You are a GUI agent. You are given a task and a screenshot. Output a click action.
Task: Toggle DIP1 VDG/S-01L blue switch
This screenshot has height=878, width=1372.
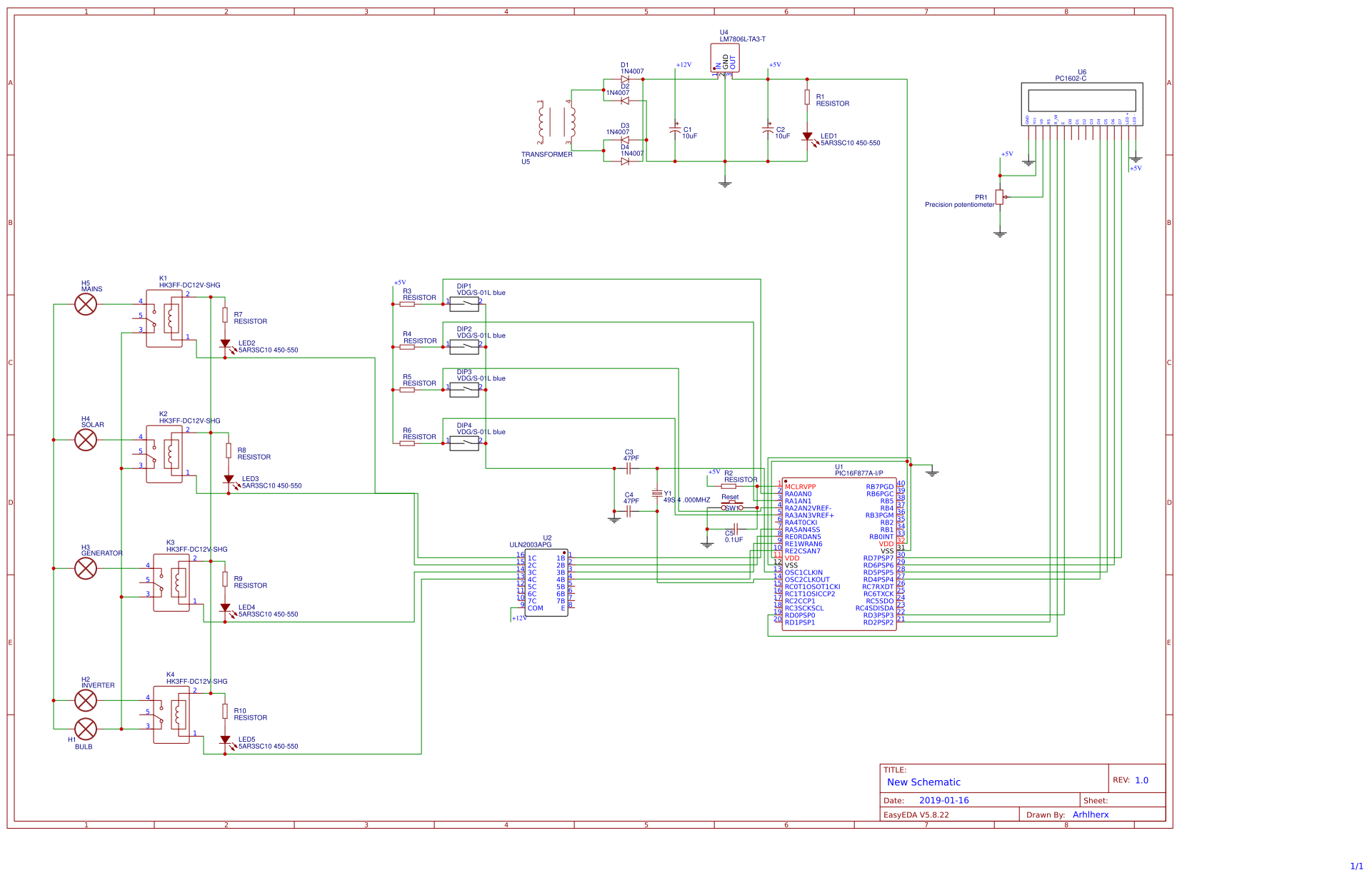pos(463,303)
